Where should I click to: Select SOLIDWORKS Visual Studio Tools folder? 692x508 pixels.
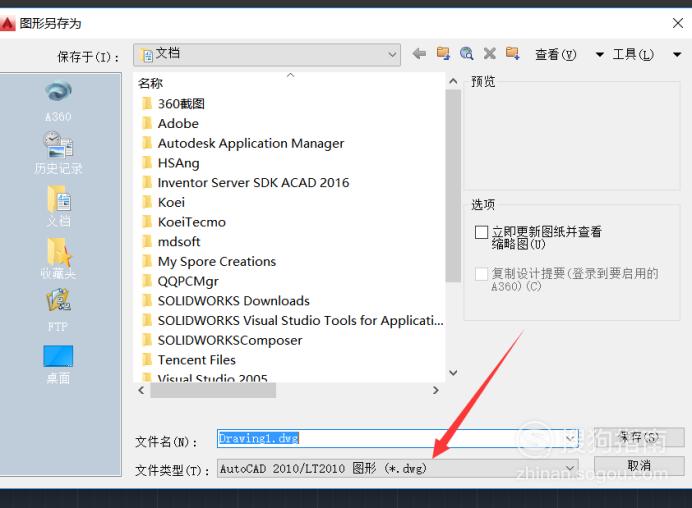293,320
